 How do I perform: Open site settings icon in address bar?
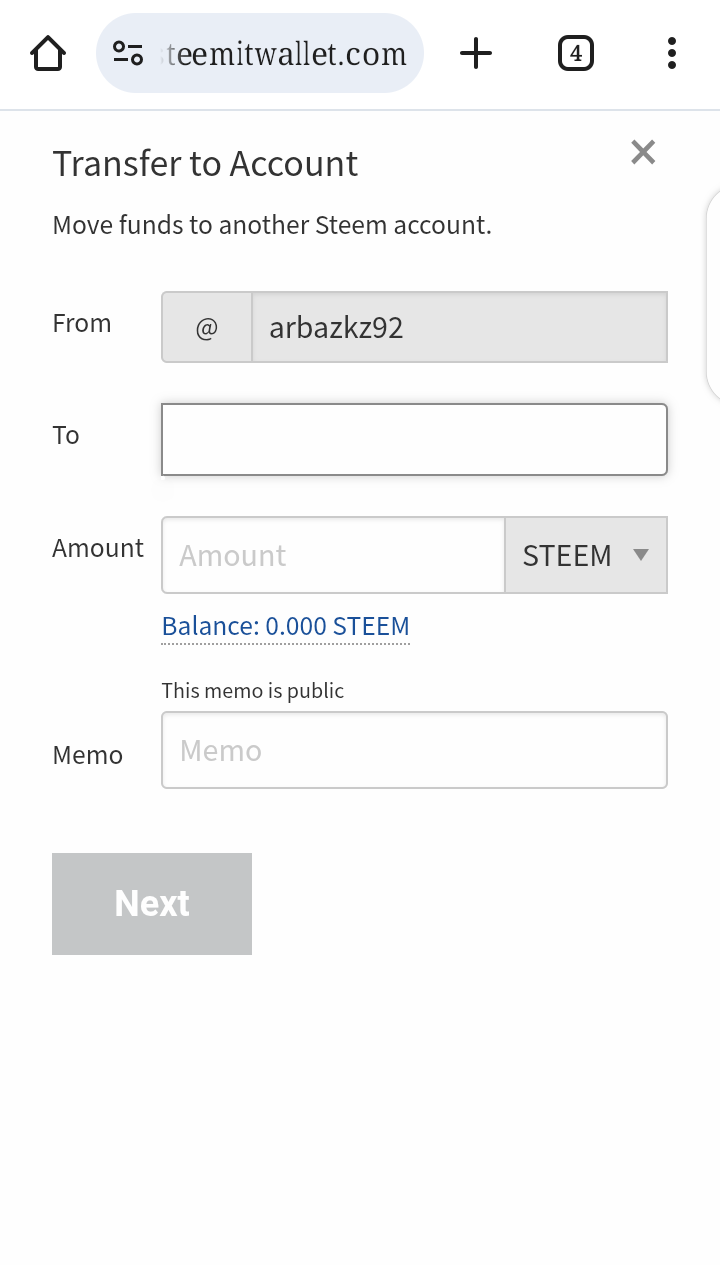(128, 53)
